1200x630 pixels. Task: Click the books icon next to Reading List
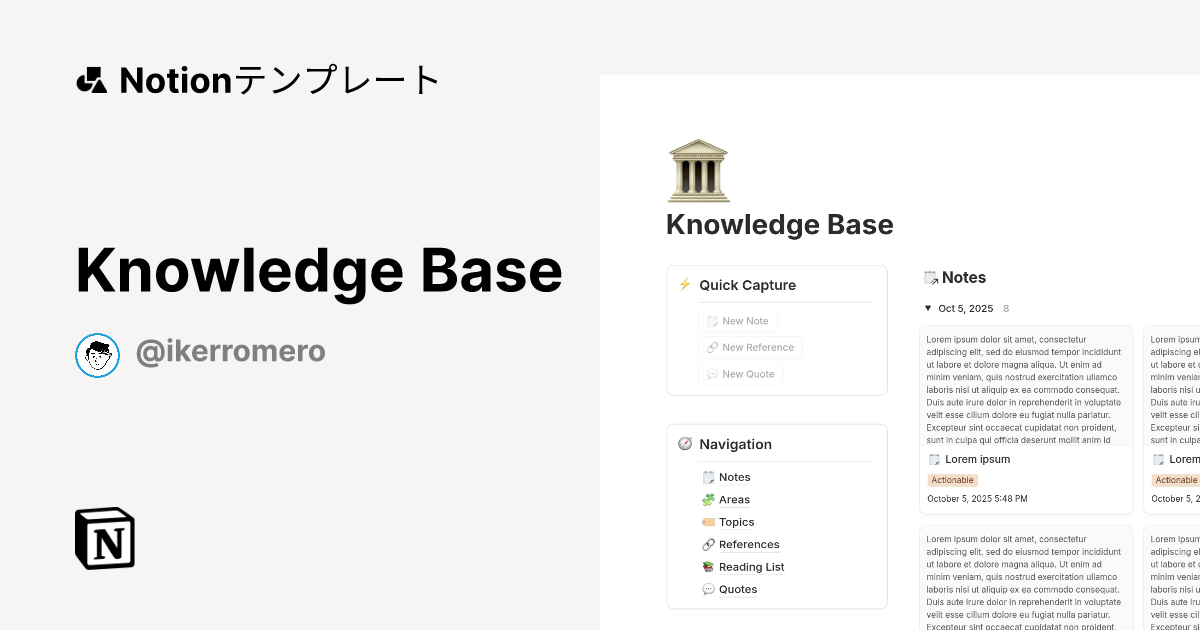[708, 567]
